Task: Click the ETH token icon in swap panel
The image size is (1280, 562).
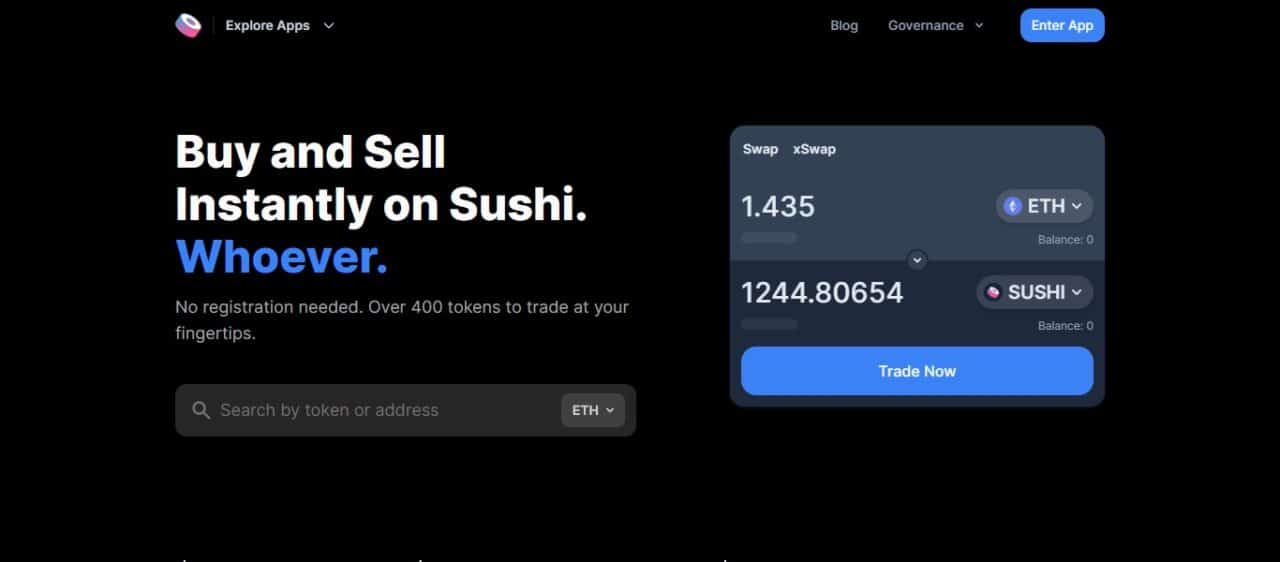Action: point(1013,206)
